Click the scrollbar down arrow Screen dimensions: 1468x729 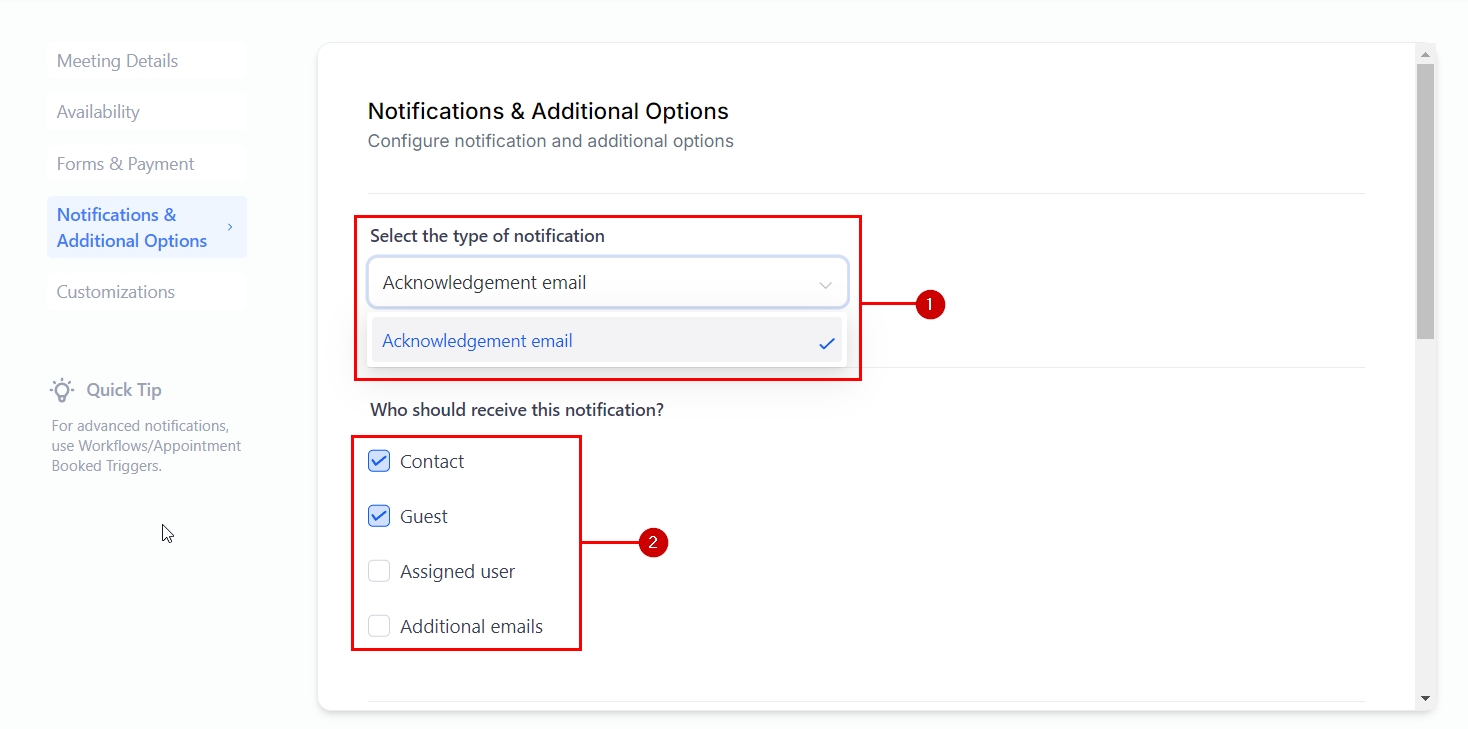pyautogui.click(x=1425, y=699)
